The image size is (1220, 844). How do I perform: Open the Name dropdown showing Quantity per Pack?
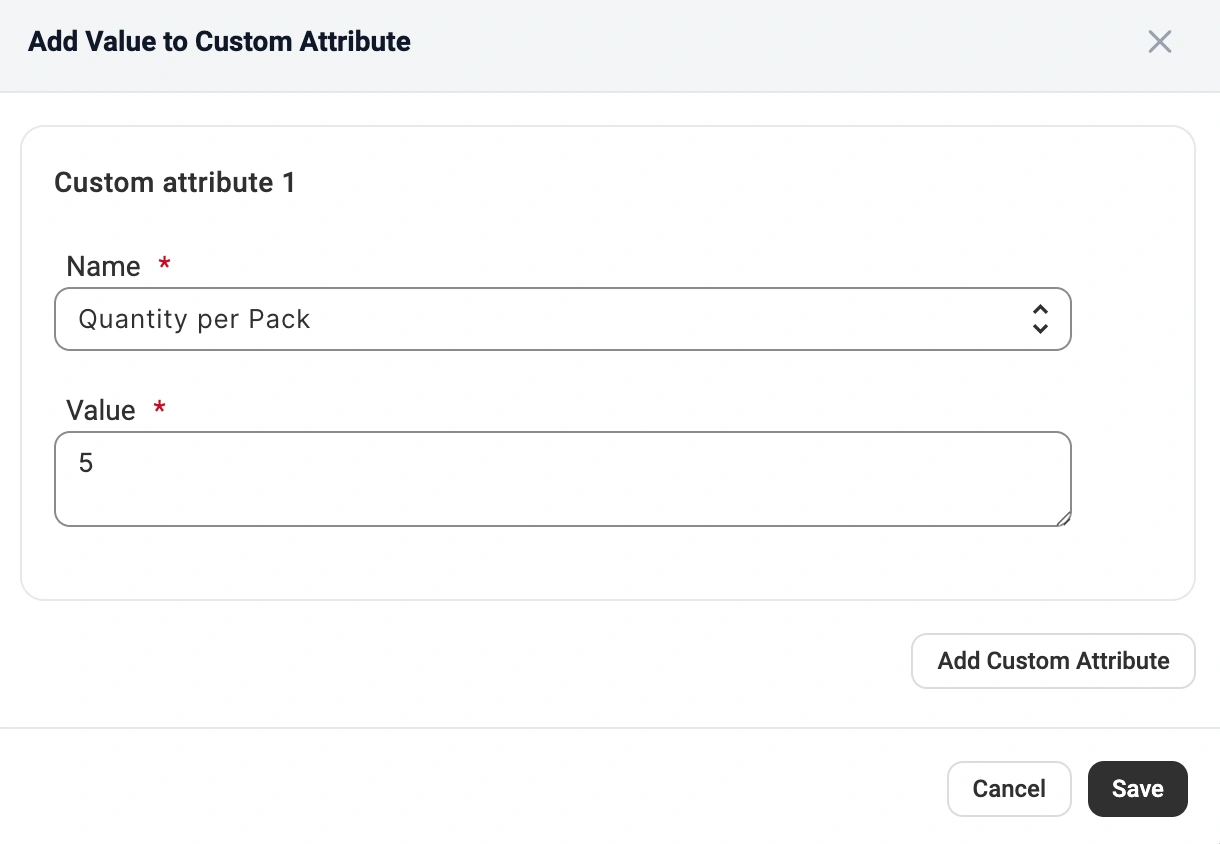point(563,319)
